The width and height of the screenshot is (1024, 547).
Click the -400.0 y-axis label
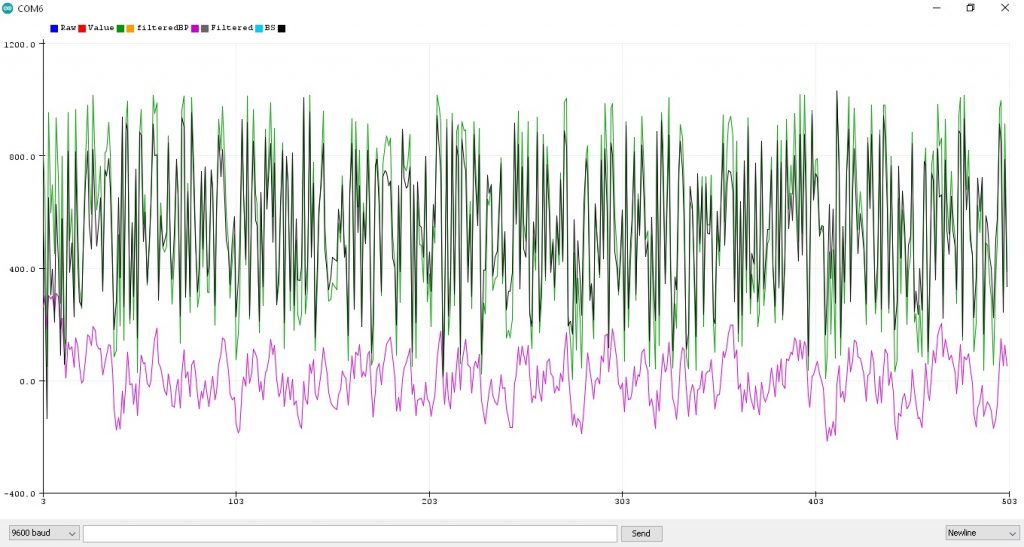[20, 493]
